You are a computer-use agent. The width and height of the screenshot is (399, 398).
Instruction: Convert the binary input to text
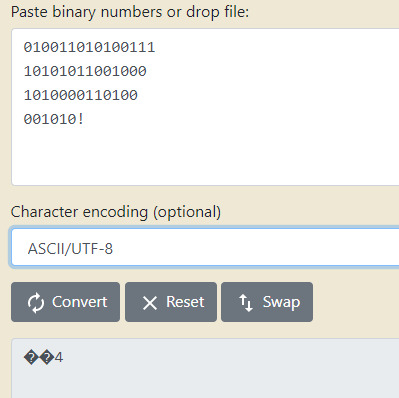65,302
